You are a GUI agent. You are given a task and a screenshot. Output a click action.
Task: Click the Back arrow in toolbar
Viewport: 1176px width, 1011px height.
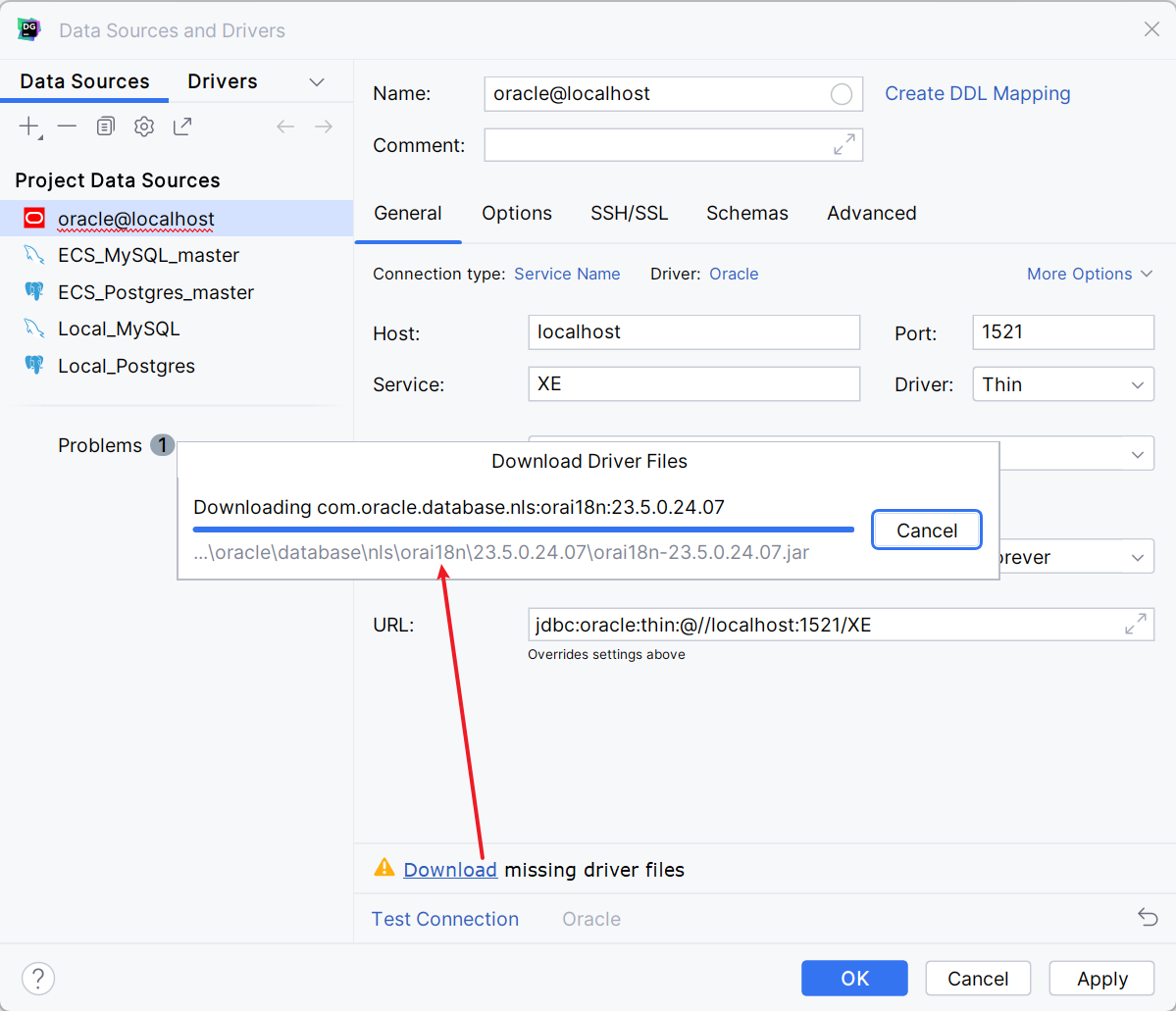pyautogui.click(x=285, y=126)
